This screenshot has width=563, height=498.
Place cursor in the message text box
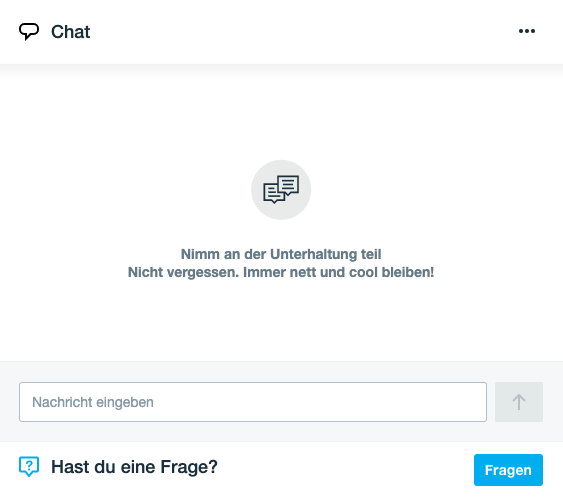pos(253,402)
